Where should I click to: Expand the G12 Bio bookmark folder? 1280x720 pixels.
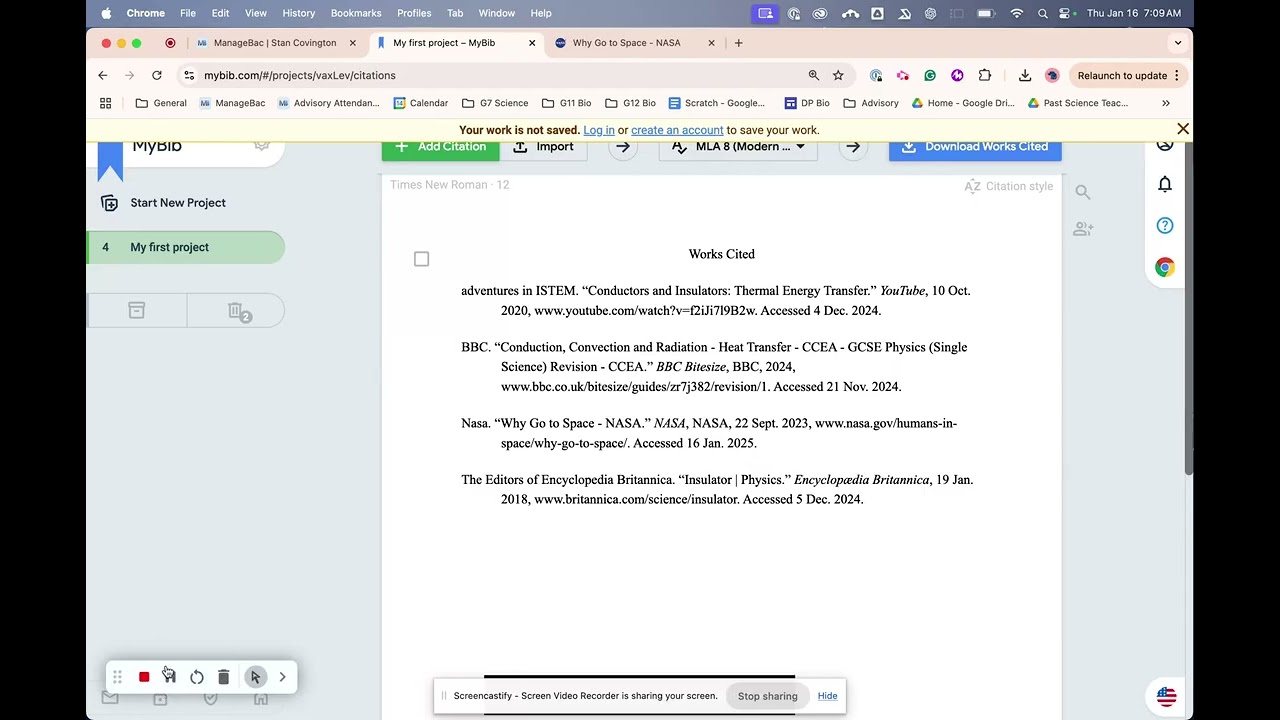630,103
